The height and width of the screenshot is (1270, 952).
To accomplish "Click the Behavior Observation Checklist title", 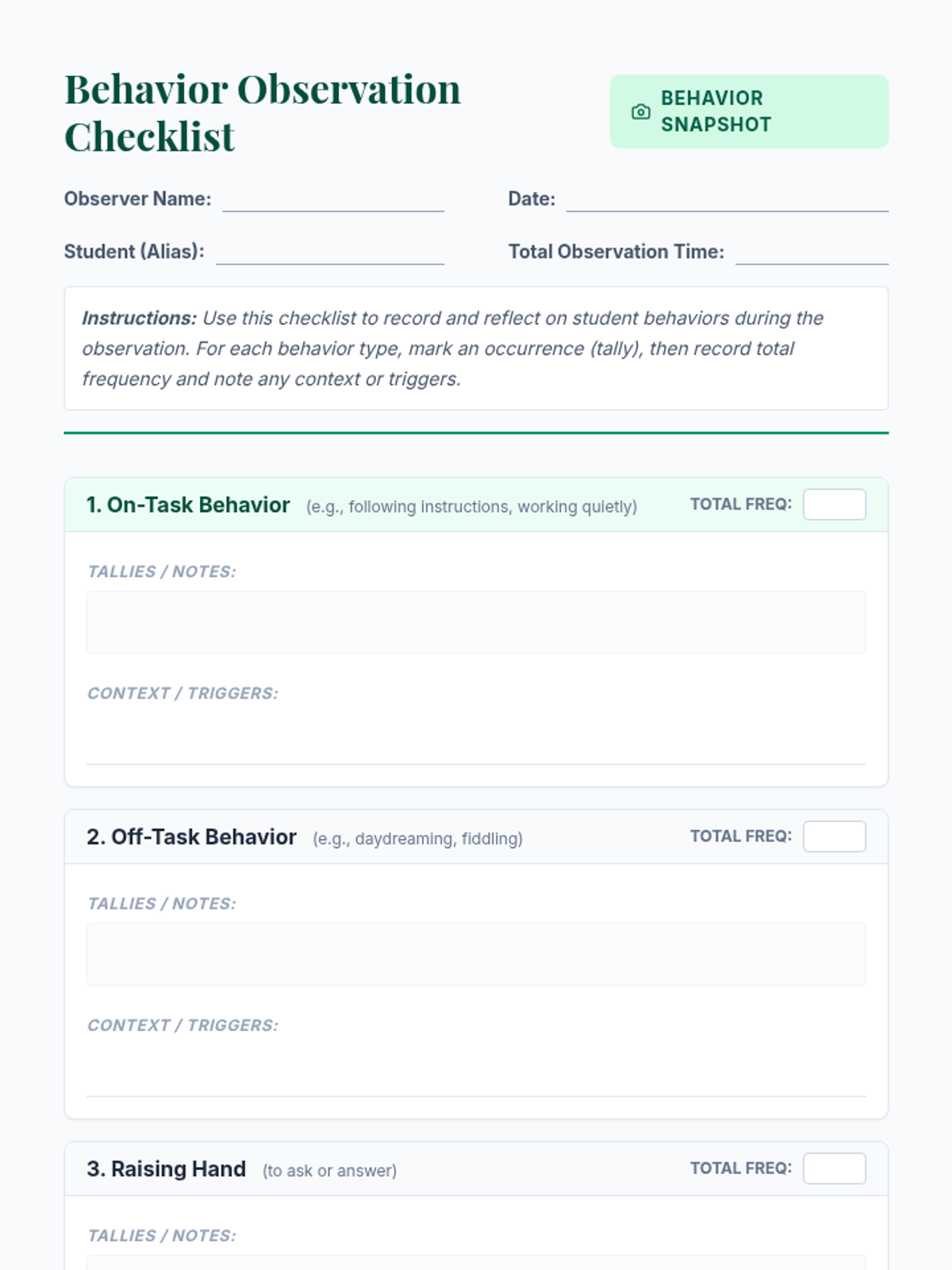I will tap(263, 113).
